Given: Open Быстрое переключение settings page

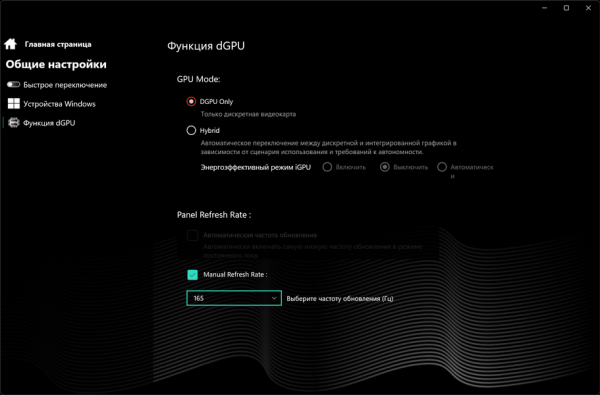Looking at the screenshot, I should tap(65, 85).
